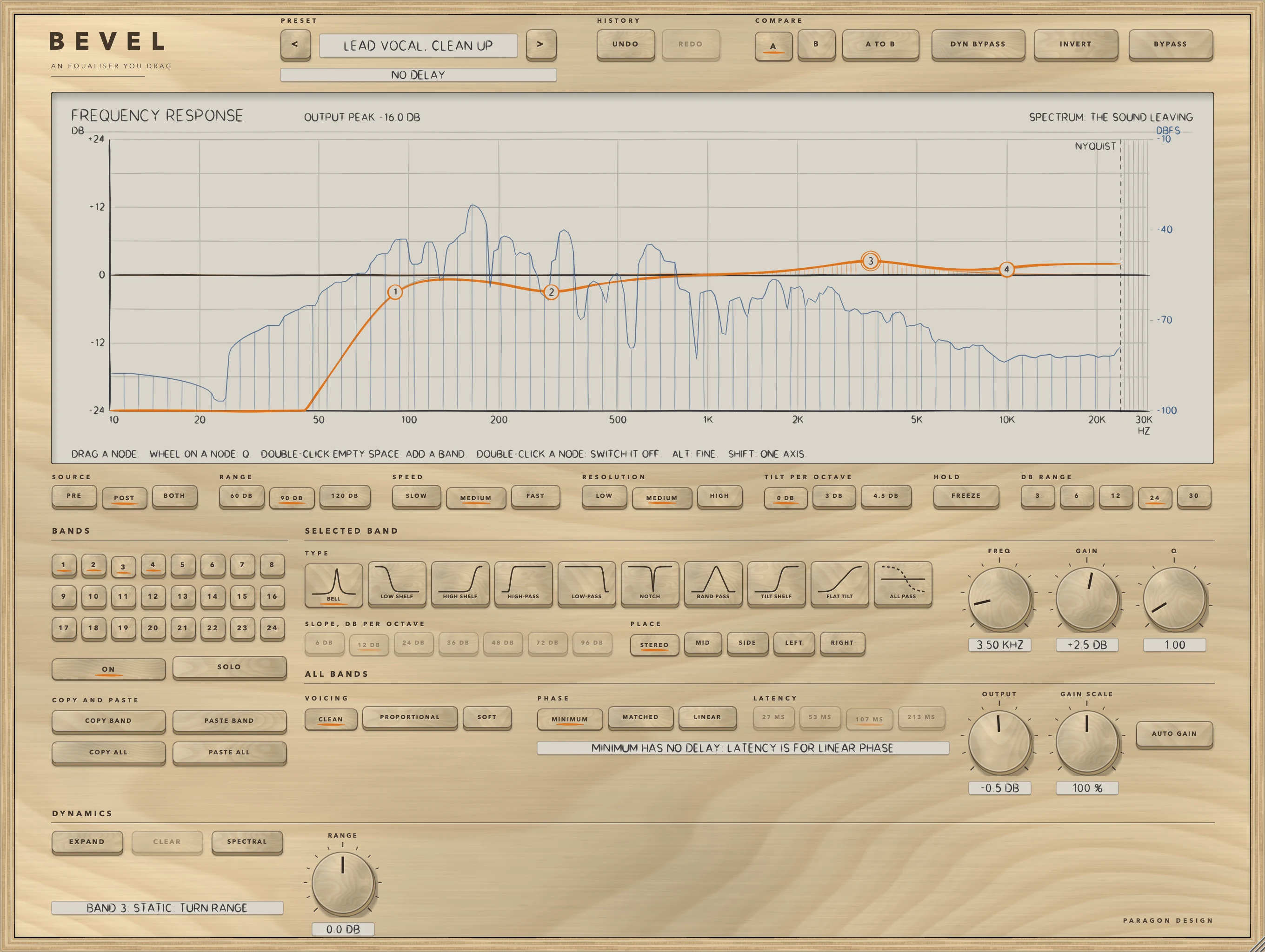This screenshot has height=952, width=1265.
Task: Toggle DYN BYPASS
Action: point(978,44)
